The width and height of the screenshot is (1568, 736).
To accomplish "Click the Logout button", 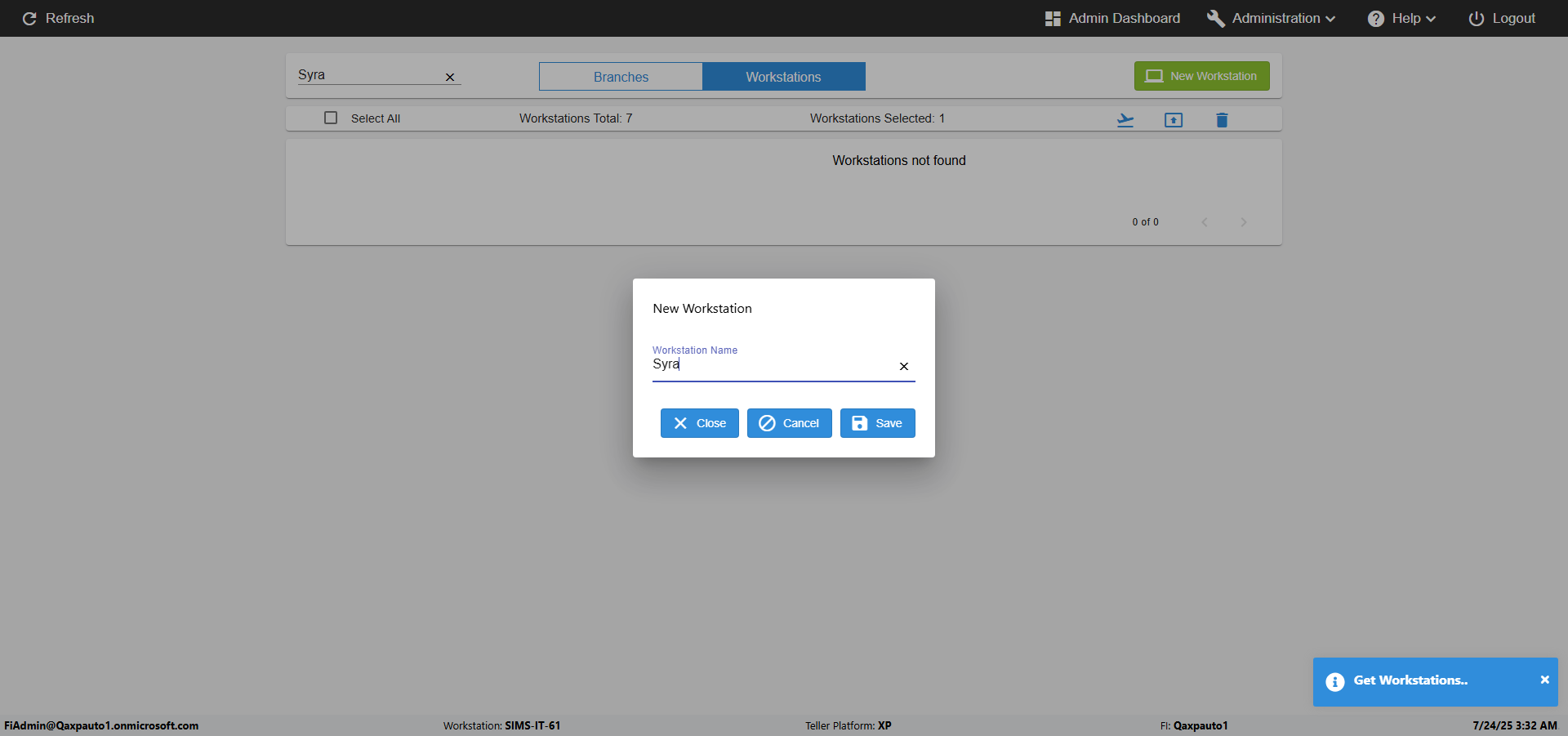I will pos(1502,18).
